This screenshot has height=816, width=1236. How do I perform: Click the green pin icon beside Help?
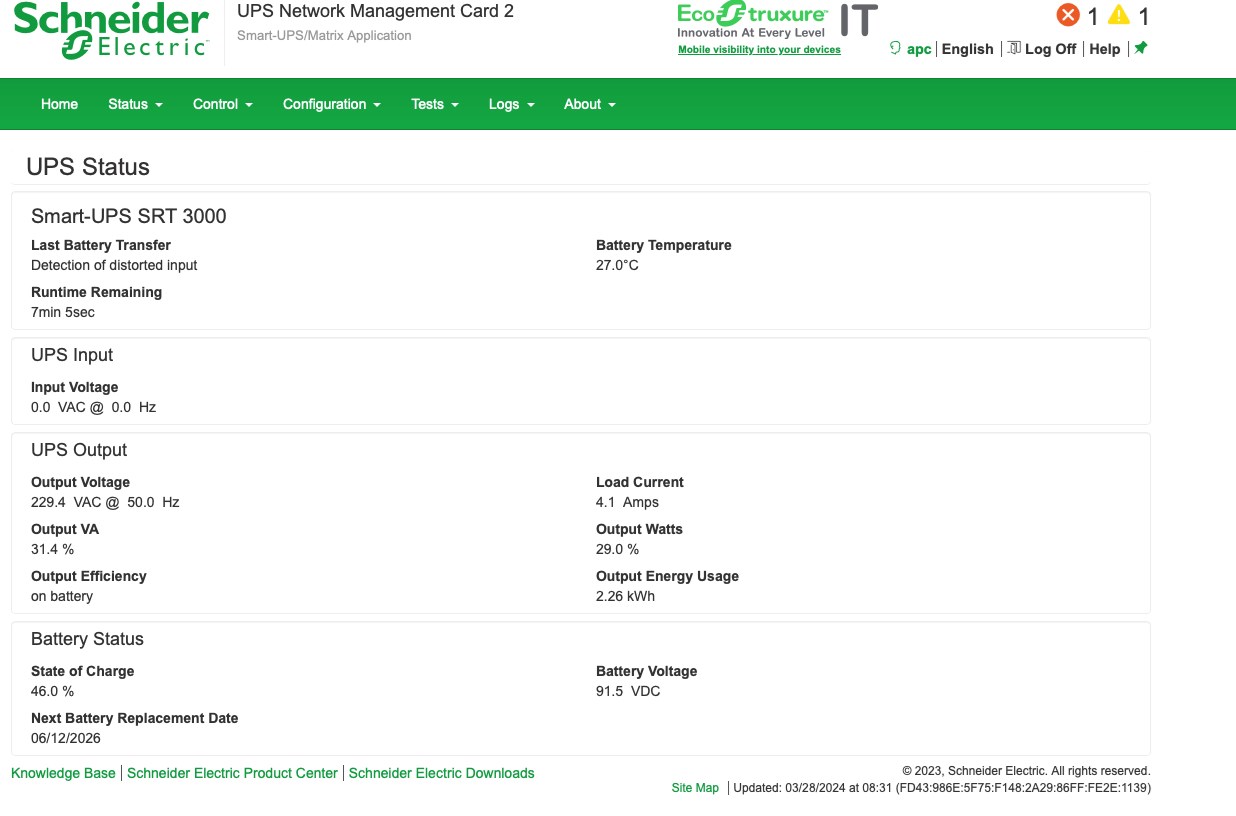click(1141, 48)
